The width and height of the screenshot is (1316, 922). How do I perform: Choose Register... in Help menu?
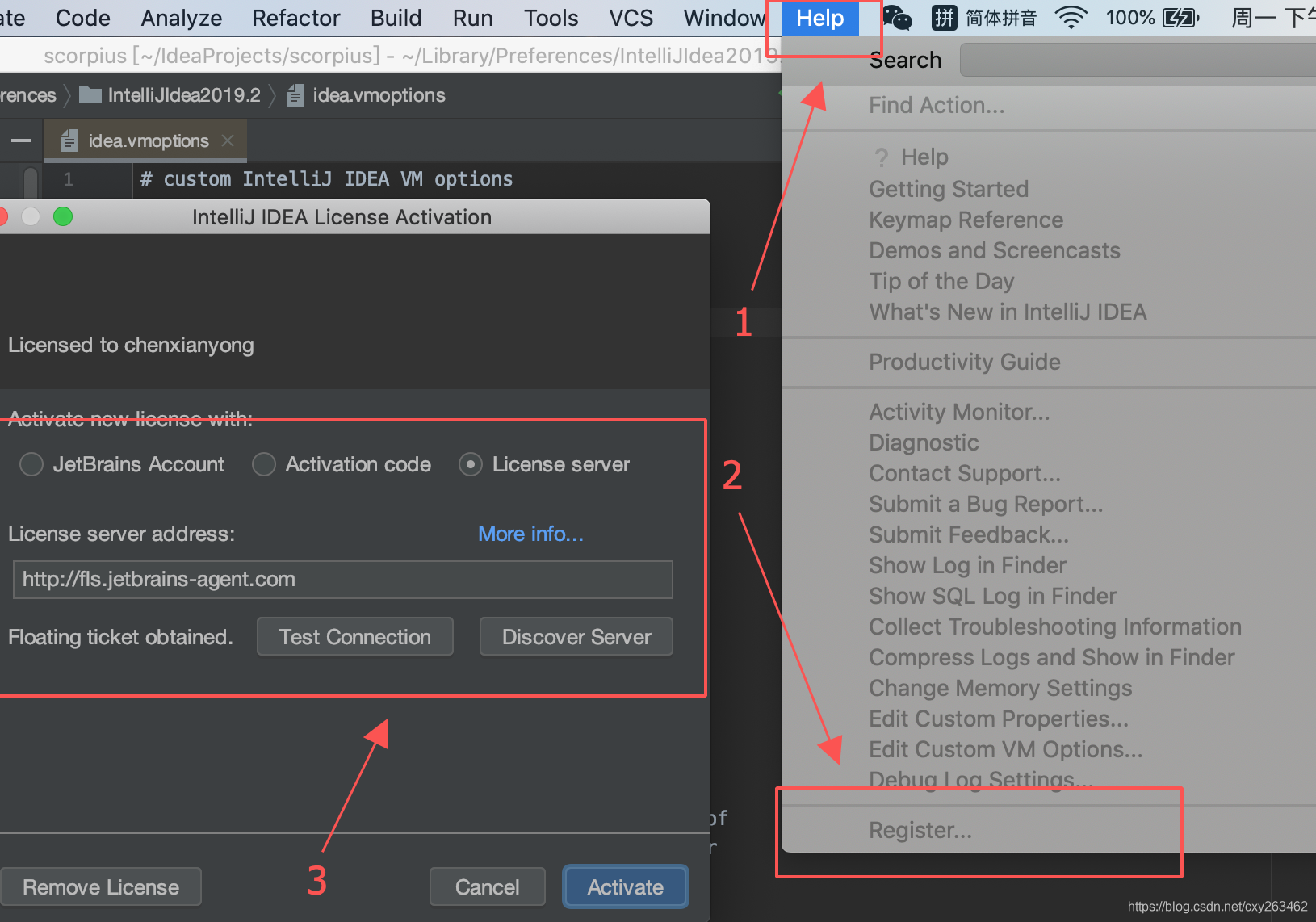point(920,830)
